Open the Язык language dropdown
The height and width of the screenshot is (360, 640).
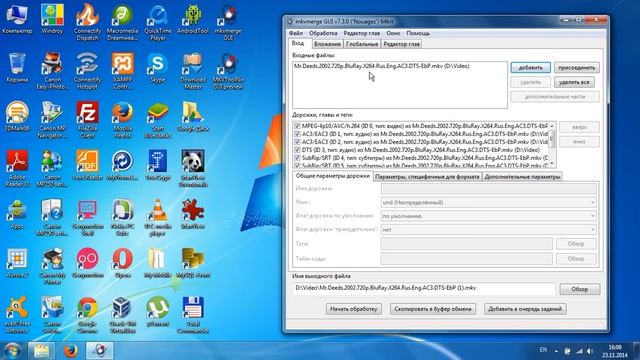[x=489, y=202]
